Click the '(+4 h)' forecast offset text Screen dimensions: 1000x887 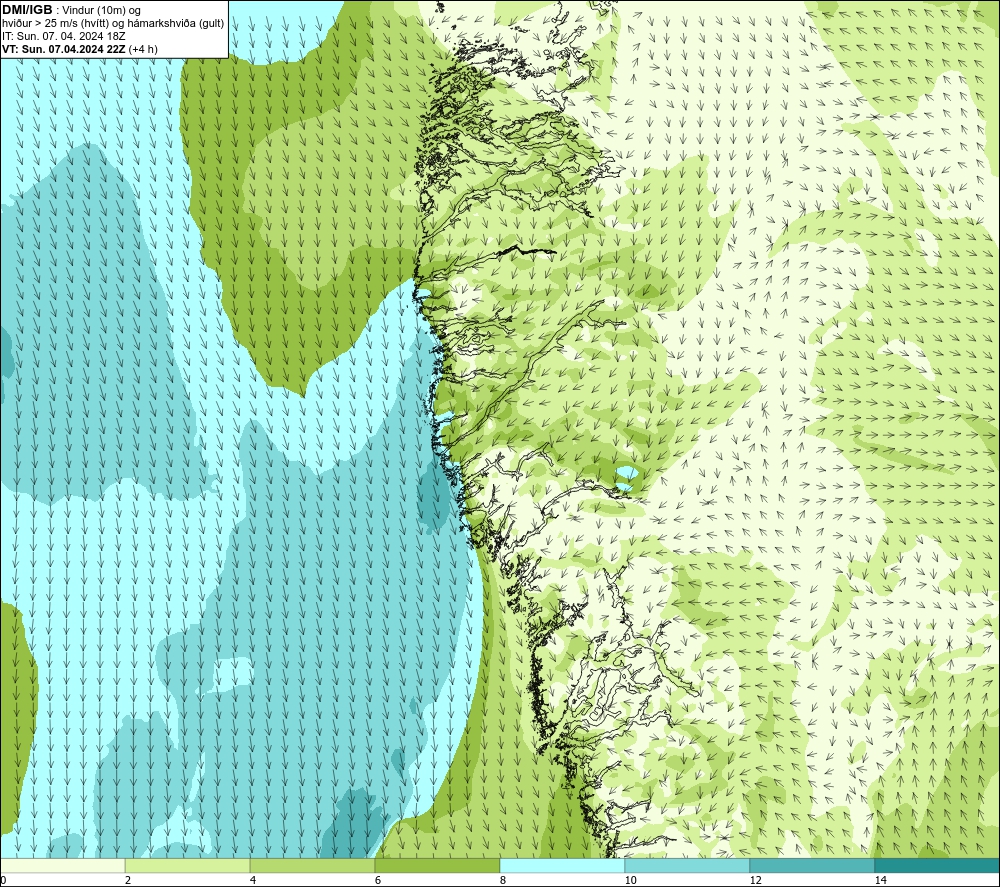click(x=143, y=48)
